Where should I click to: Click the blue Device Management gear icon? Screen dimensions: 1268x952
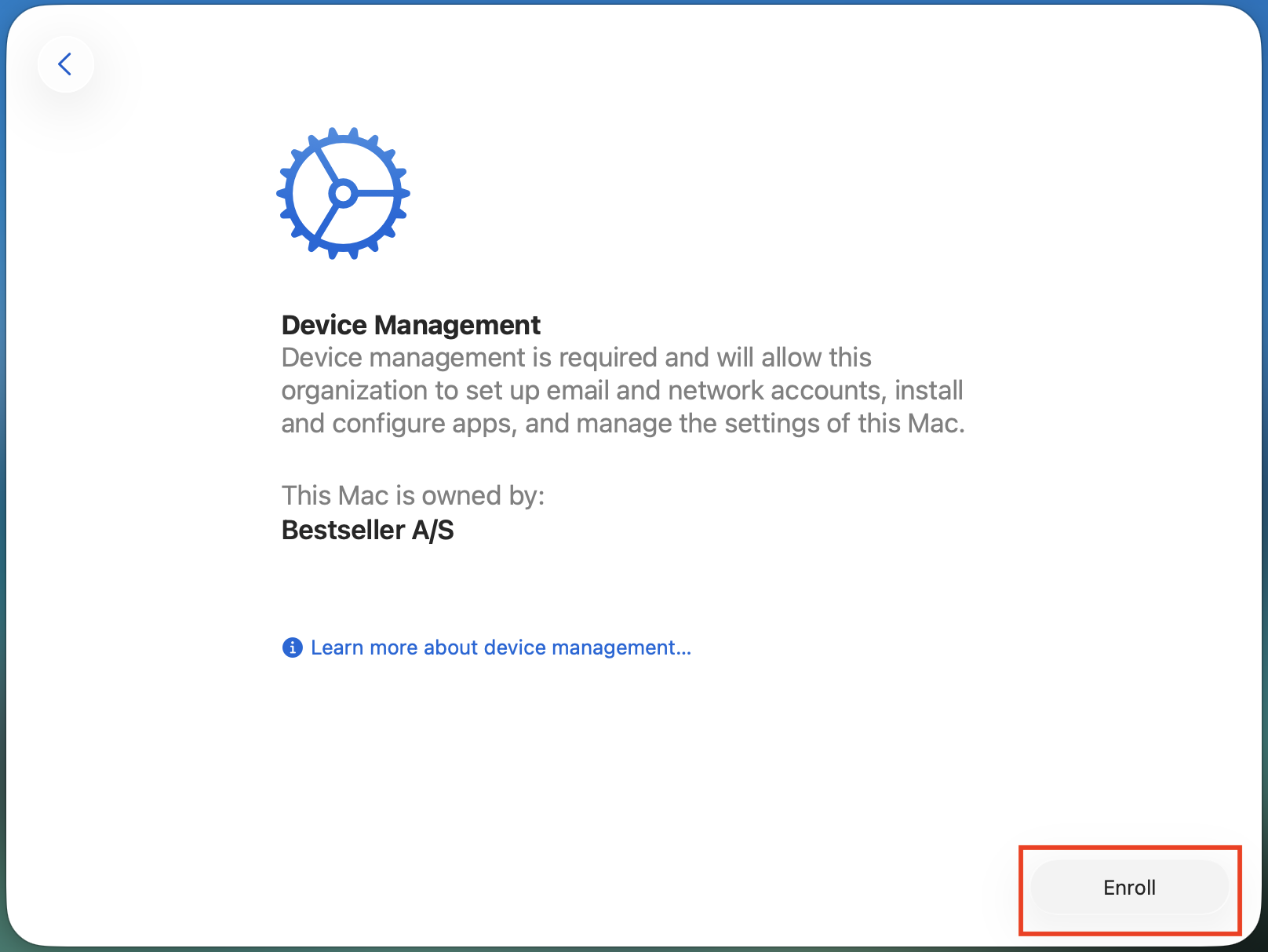click(x=343, y=193)
